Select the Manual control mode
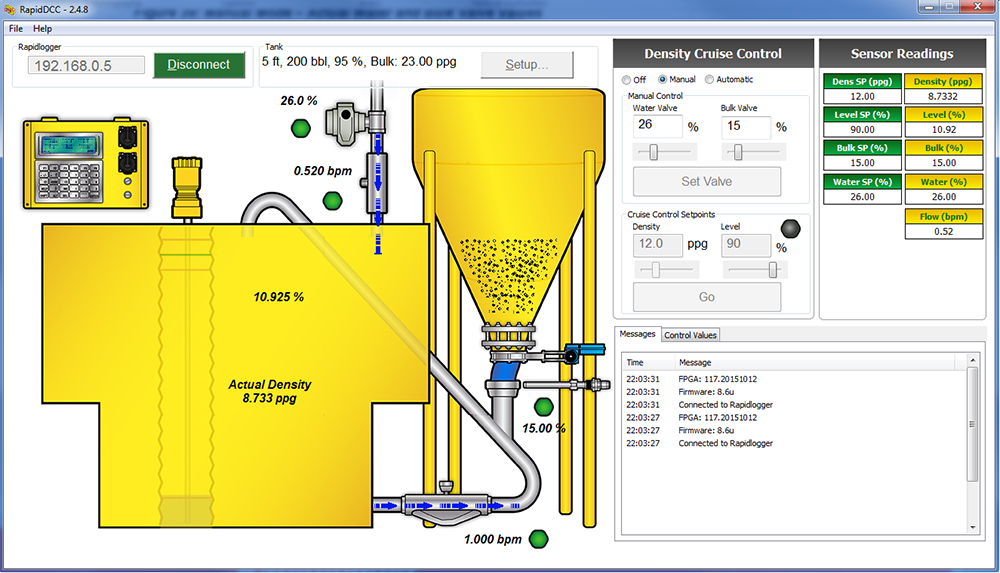 pyautogui.click(x=677, y=79)
